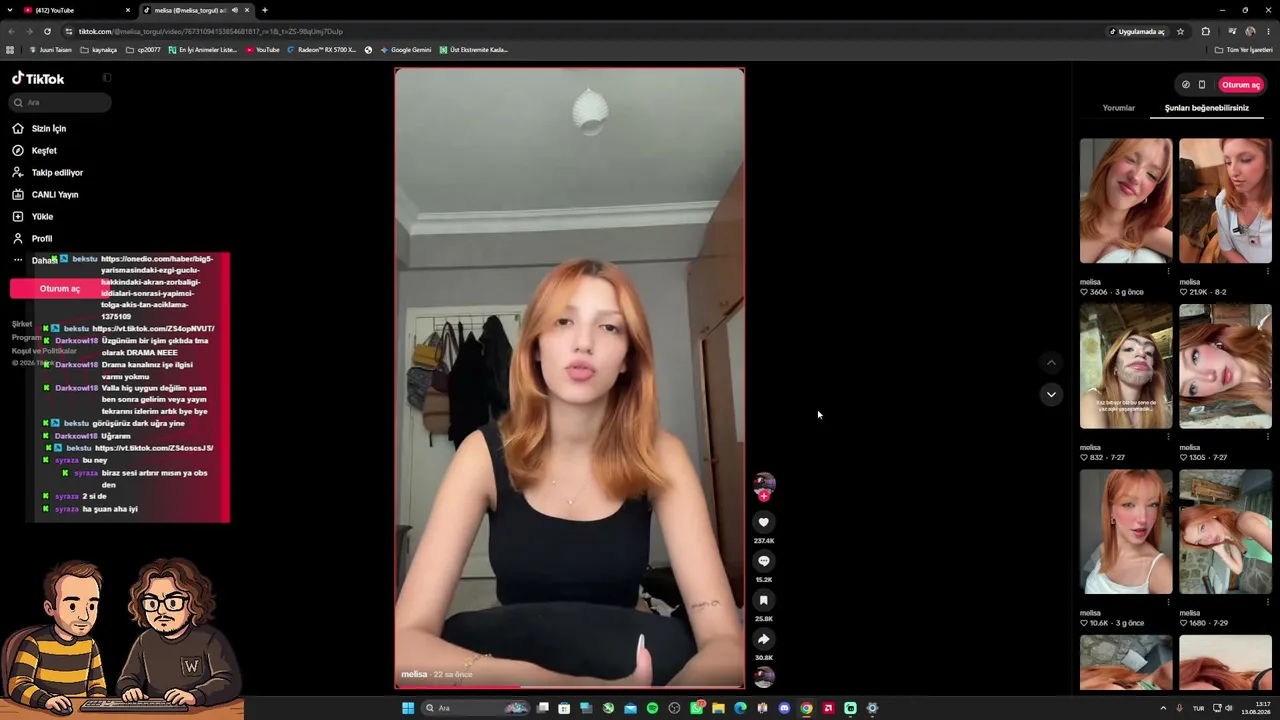Open the Chrome profile avatar
The image size is (1280, 720).
[x=1250, y=31]
